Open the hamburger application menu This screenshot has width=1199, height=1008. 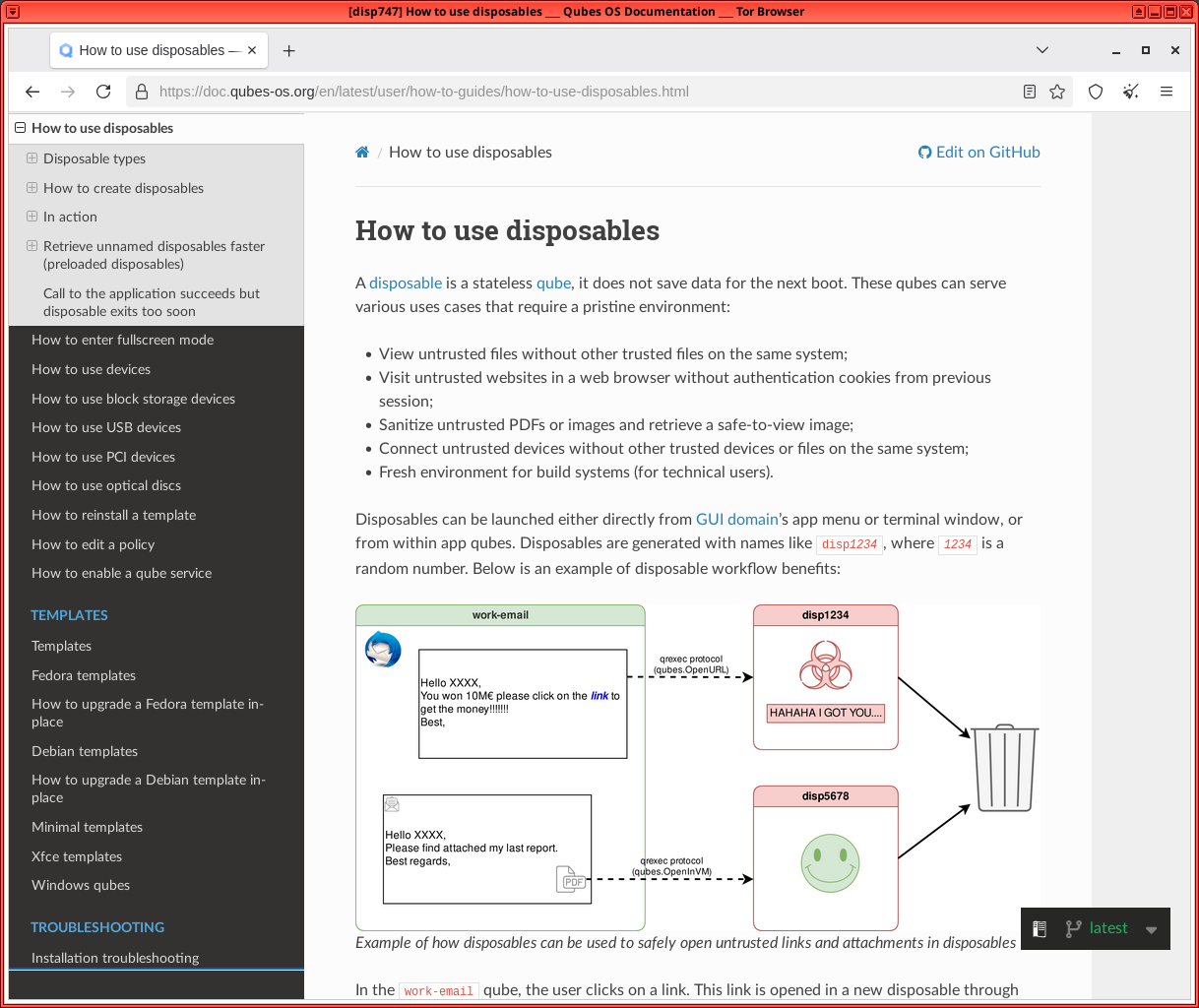[1167, 92]
